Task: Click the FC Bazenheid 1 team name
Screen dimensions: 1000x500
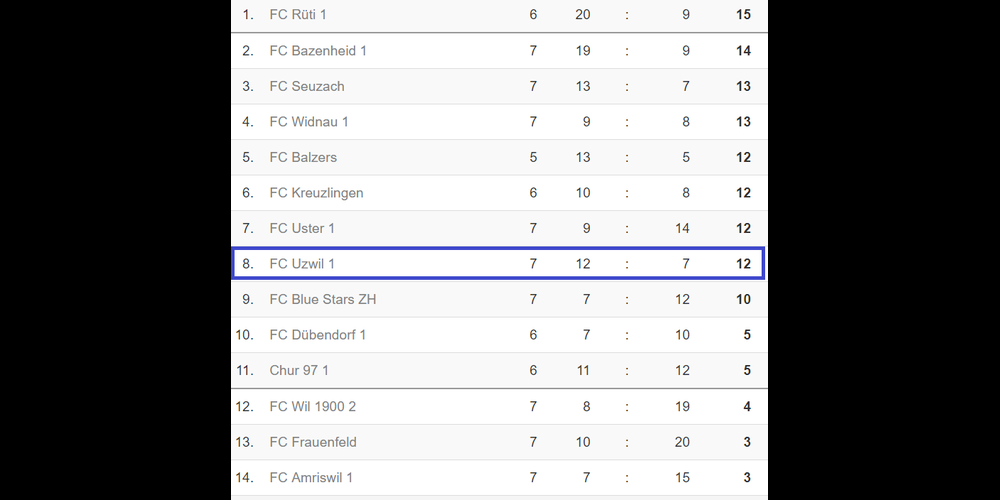Action: (318, 51)
